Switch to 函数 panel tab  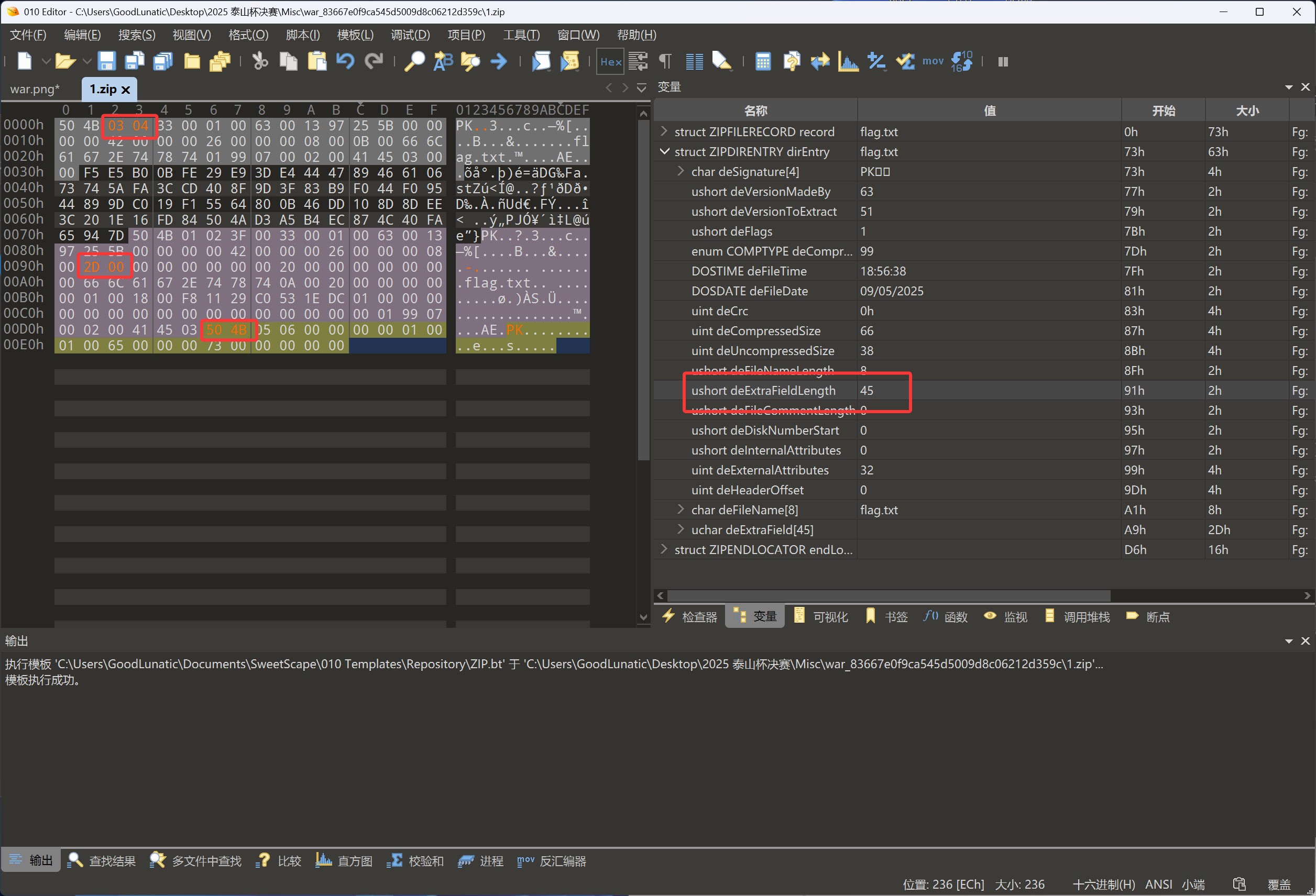pyautogui.click(x=946, y=616)
